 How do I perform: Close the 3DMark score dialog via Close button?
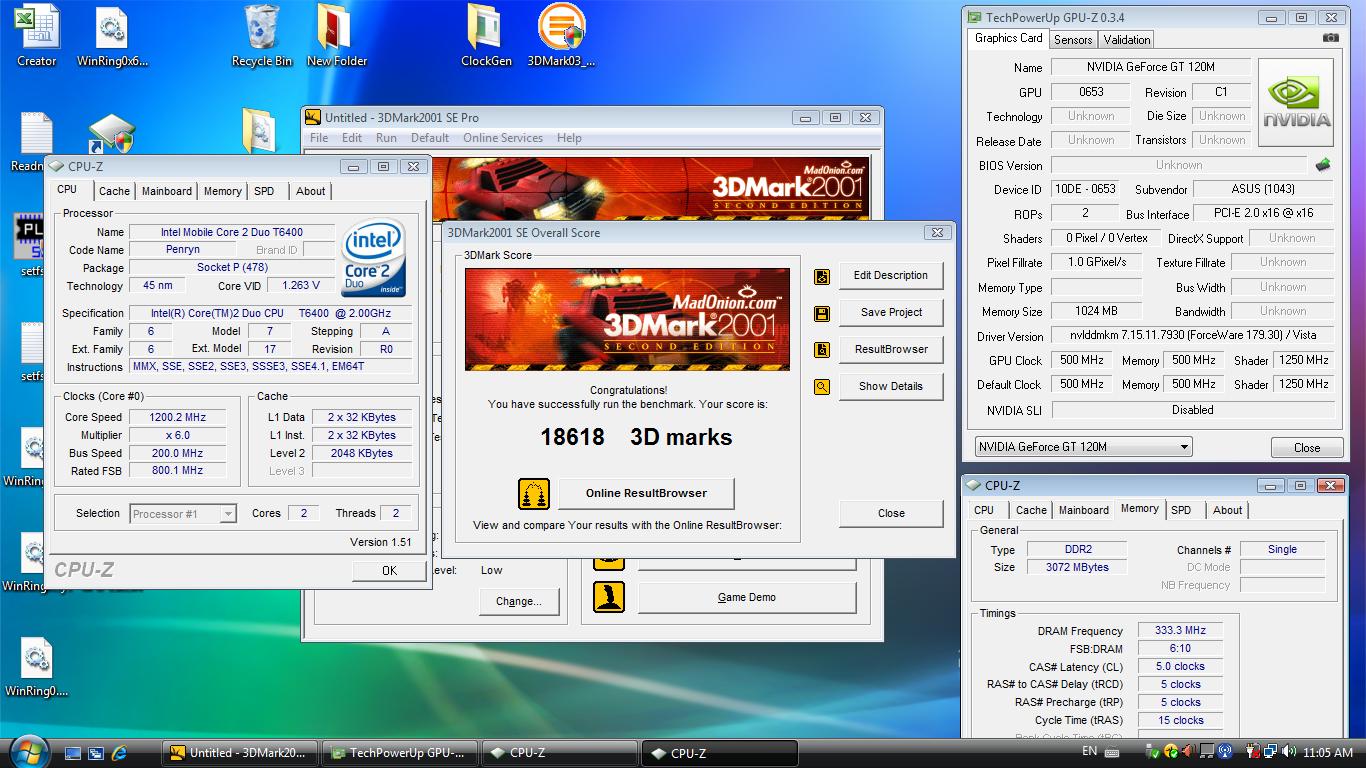pyautogui.click(x=891, y=513)
